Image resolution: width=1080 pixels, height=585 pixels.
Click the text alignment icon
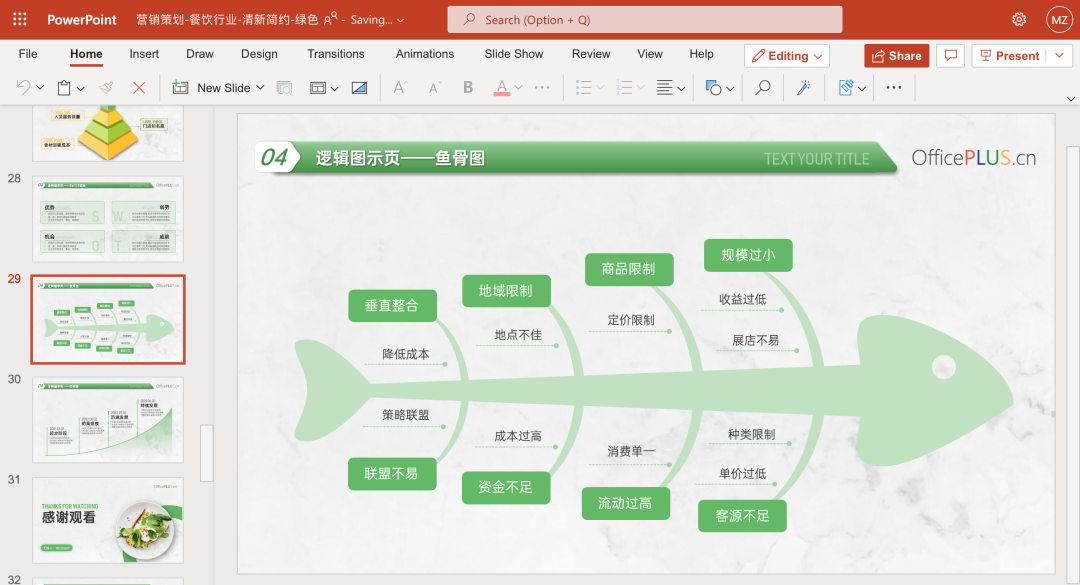665,88
